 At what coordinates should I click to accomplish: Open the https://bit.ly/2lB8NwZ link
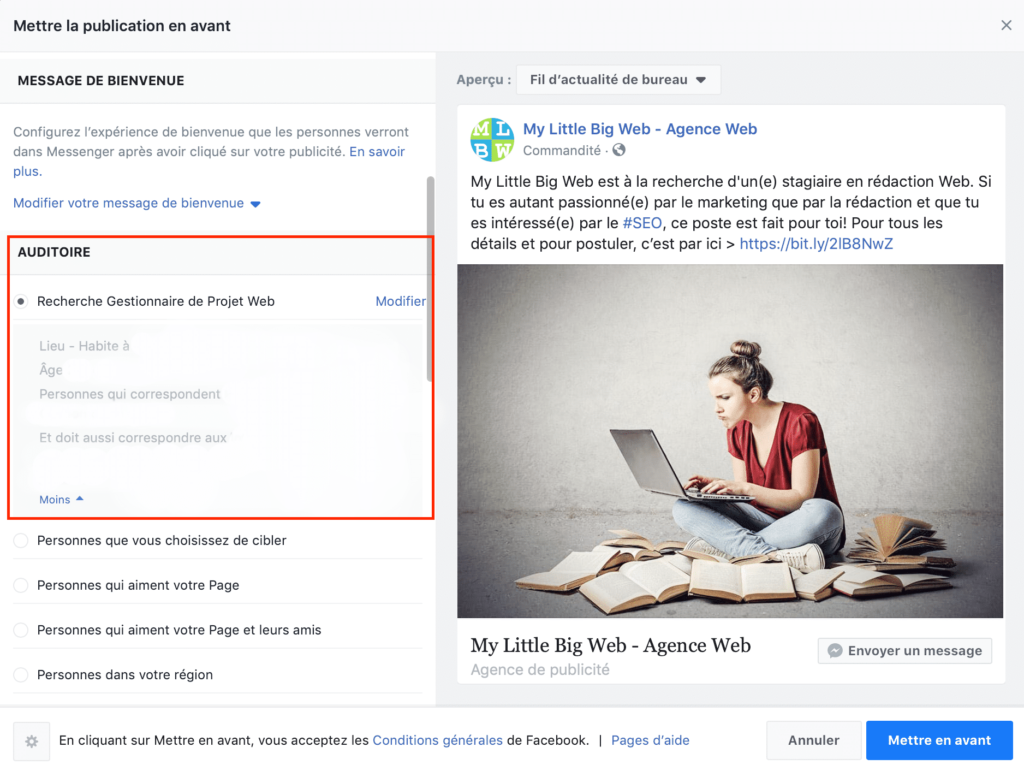coord(816,244)
